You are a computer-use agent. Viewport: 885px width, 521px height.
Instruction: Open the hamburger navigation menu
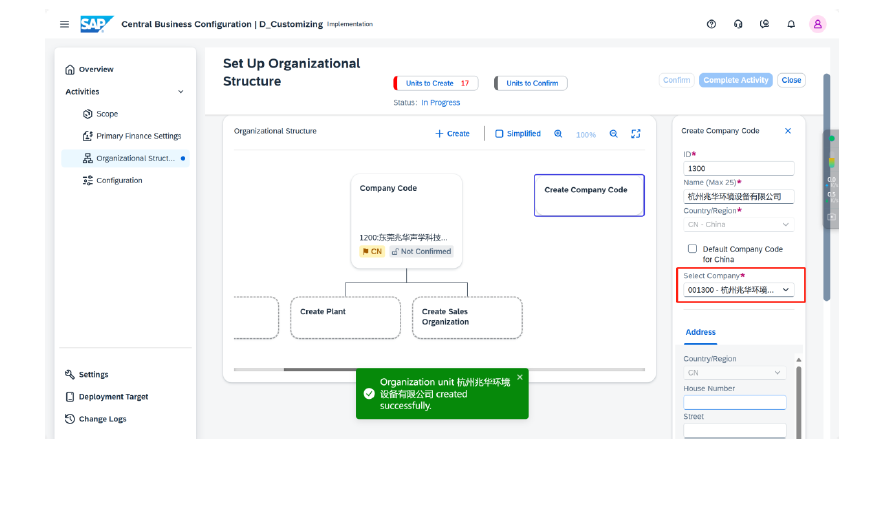point(65,24)
